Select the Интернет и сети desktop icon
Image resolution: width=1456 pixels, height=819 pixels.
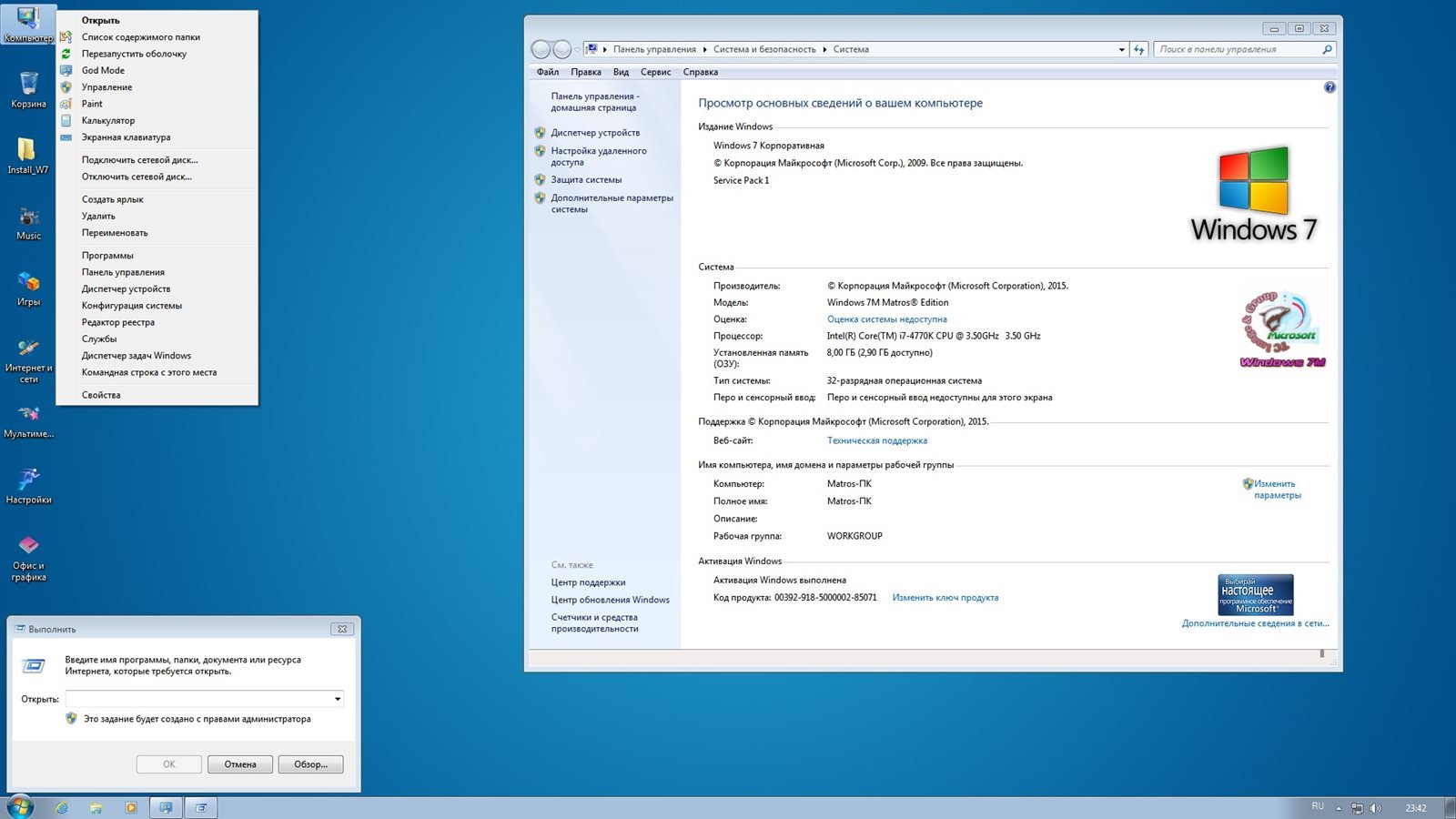(x=28, y=360)
